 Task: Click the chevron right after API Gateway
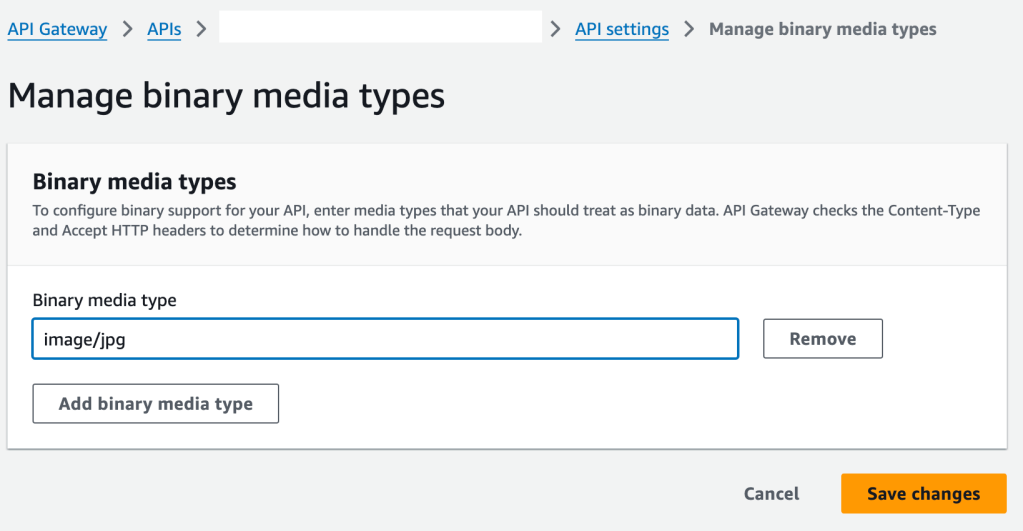pyautogui.click(x=127, y=29)
